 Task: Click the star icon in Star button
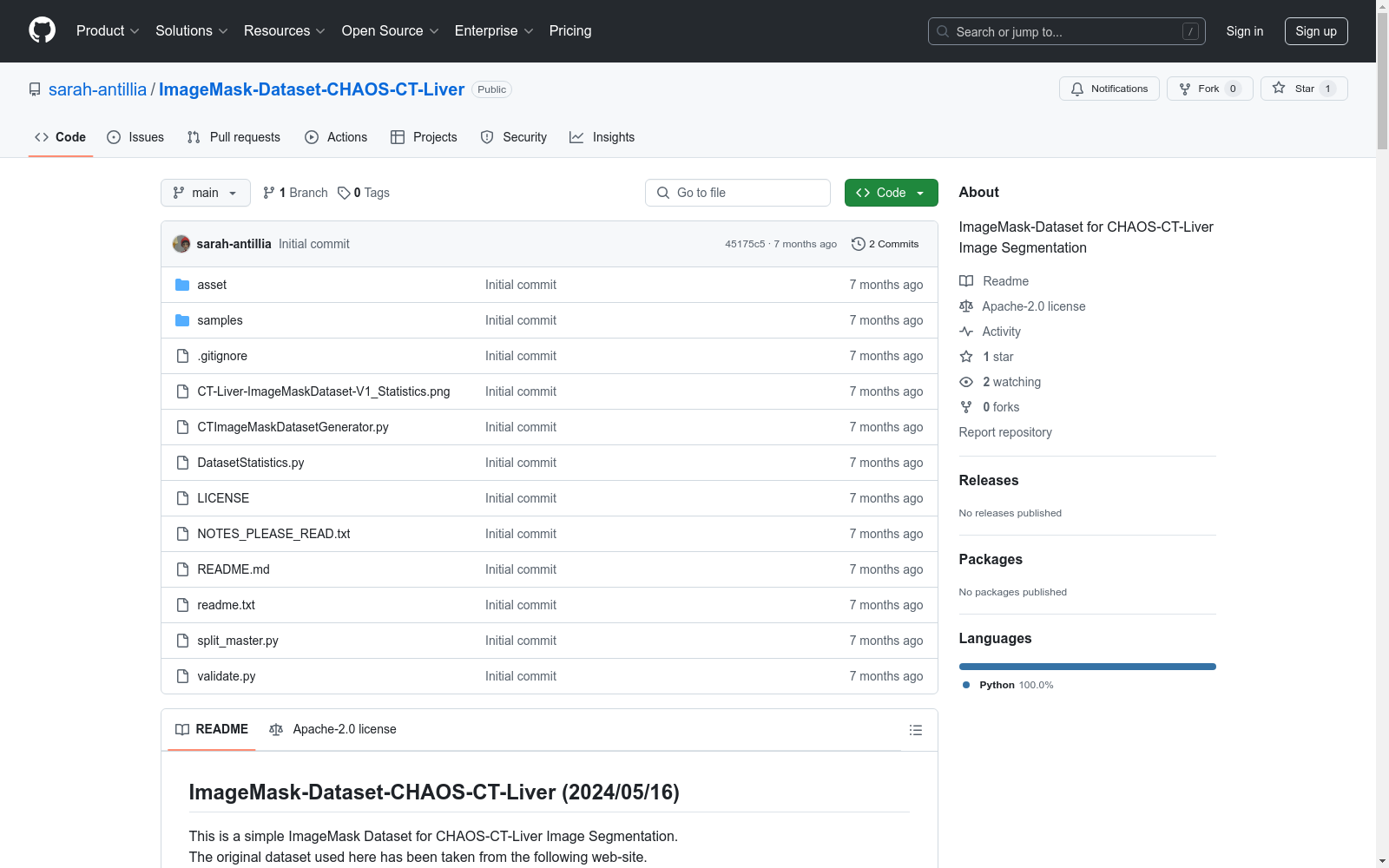point(1279,89)
